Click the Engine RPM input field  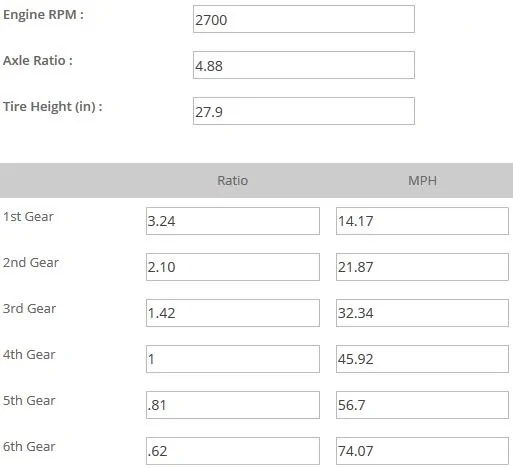(304, 19)
